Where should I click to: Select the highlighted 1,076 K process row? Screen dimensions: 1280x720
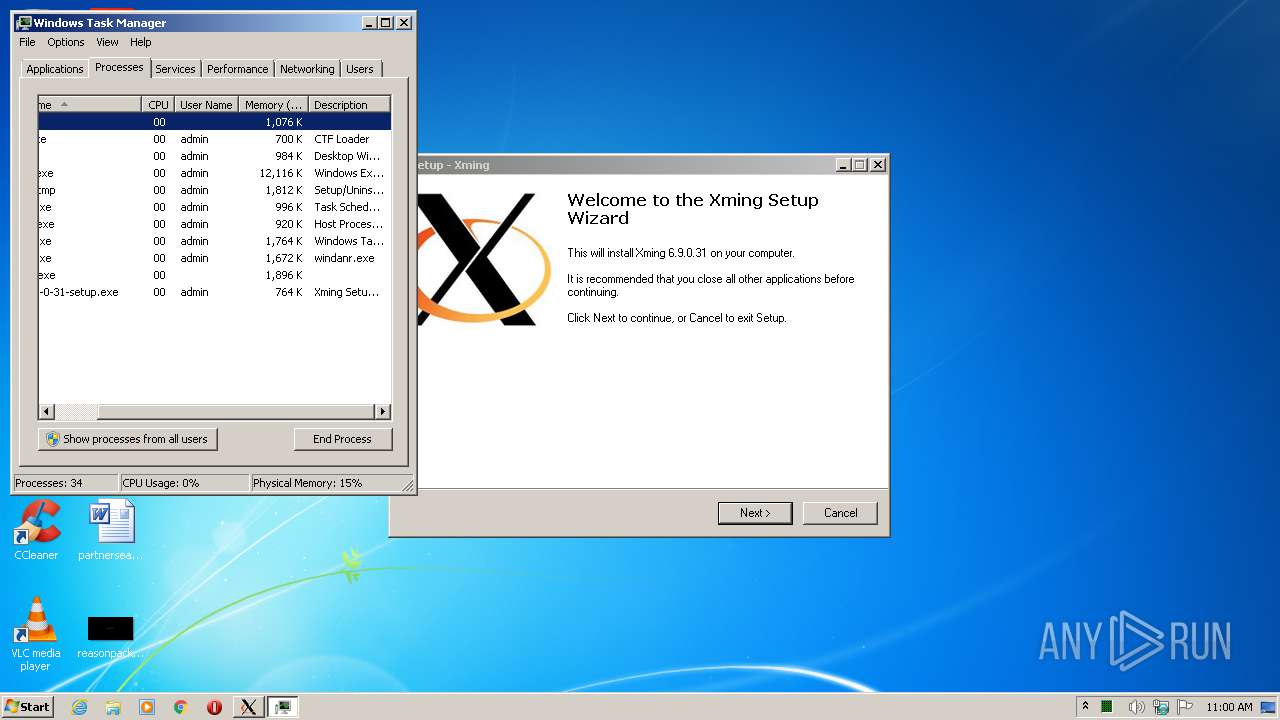(x=214, y=122)
